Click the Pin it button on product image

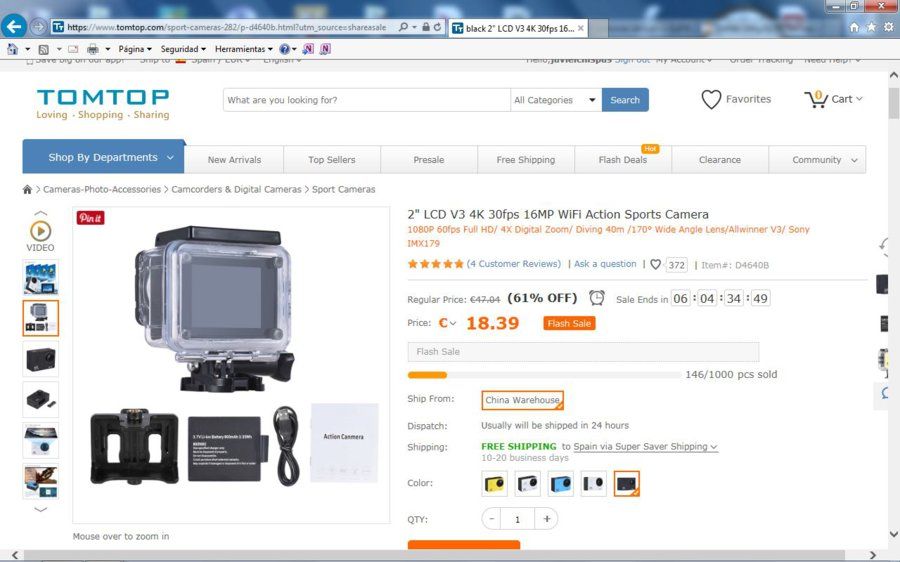(x=91, y=218)
